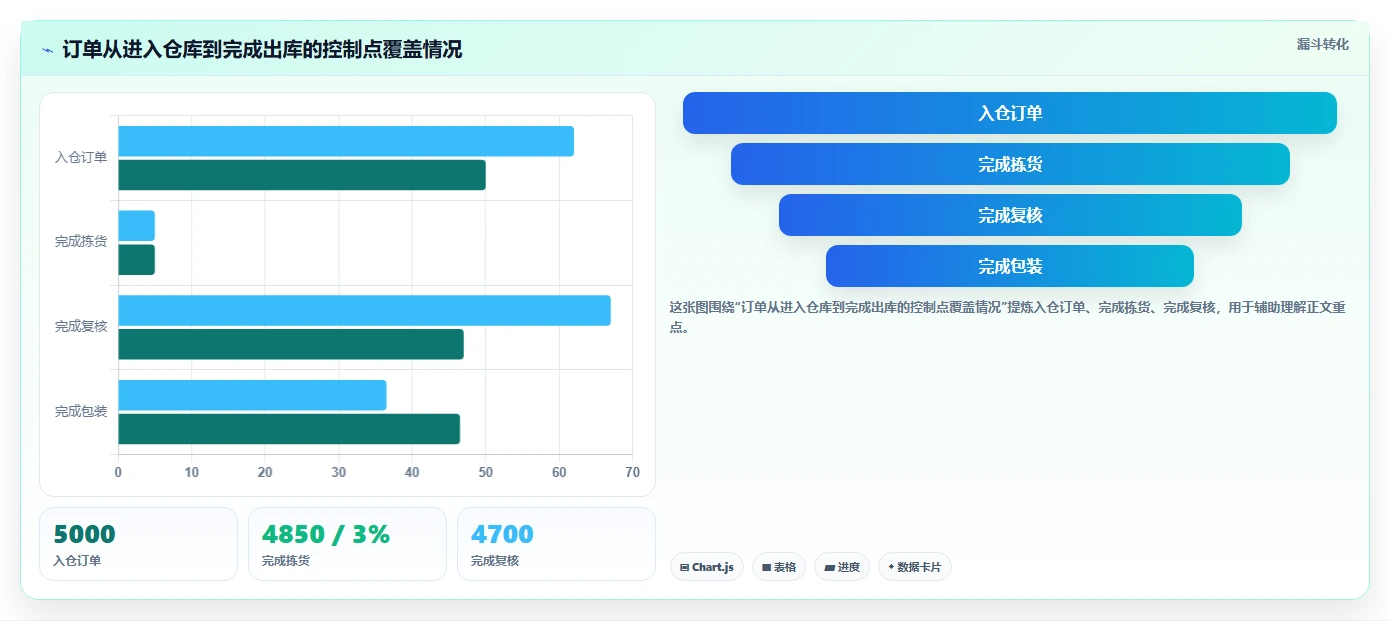Click the 4700 完成复核 data card
The height and width of the screenshot is (621, 1390).
(556, 544)
